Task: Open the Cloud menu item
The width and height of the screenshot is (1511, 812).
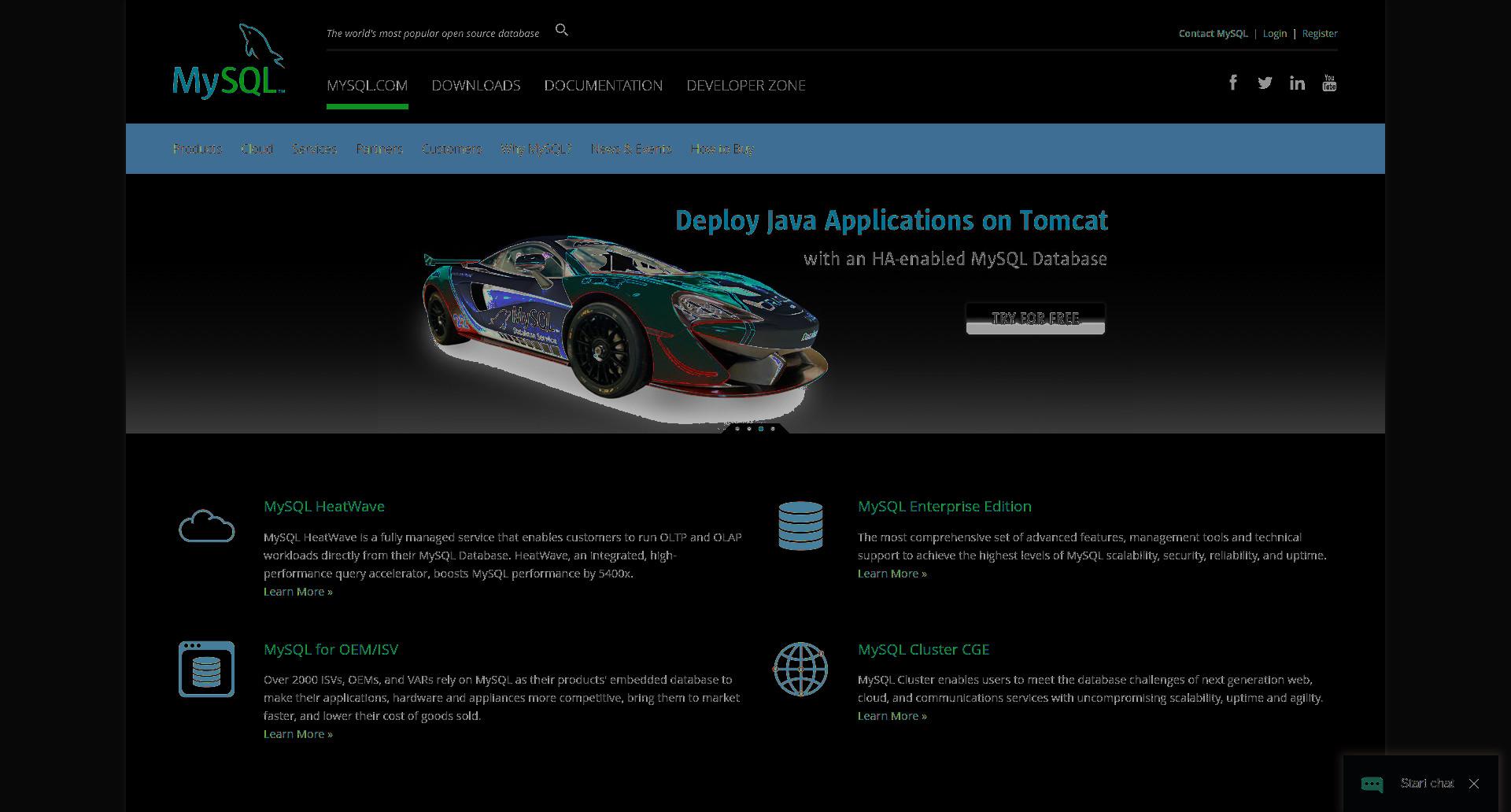Action: coord(257,149)
